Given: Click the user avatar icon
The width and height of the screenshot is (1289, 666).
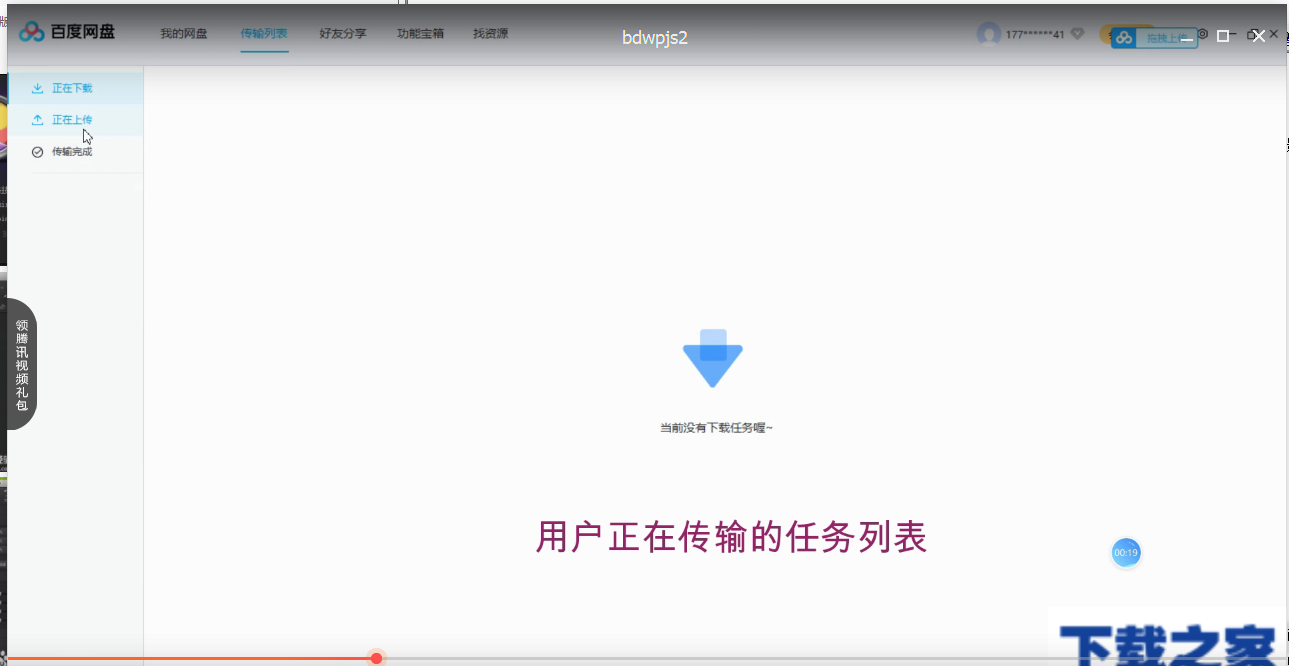Looking at the screenshot, I should click(989, 33).
